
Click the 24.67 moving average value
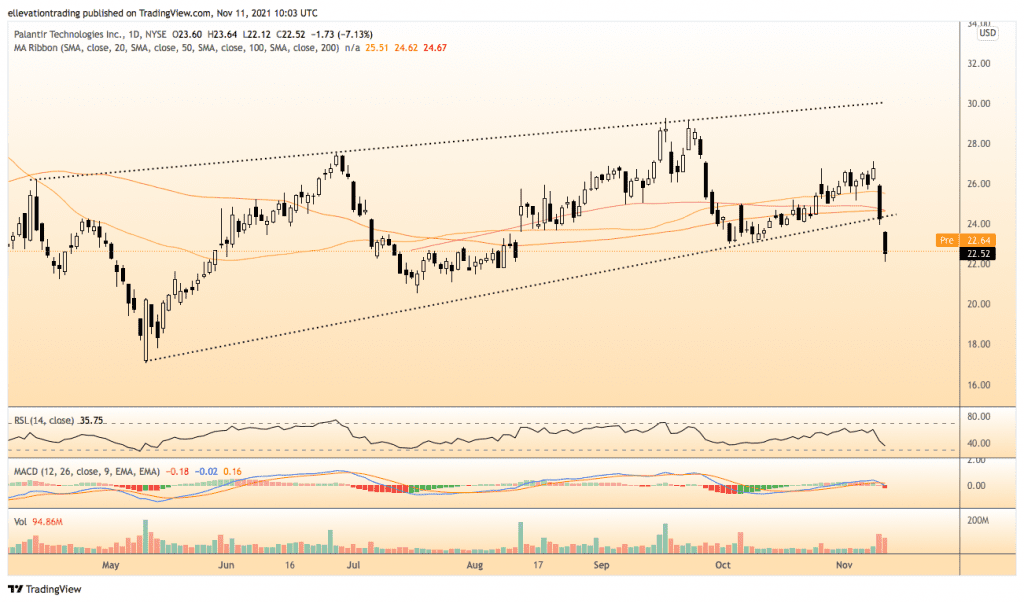tap(435, 48)
